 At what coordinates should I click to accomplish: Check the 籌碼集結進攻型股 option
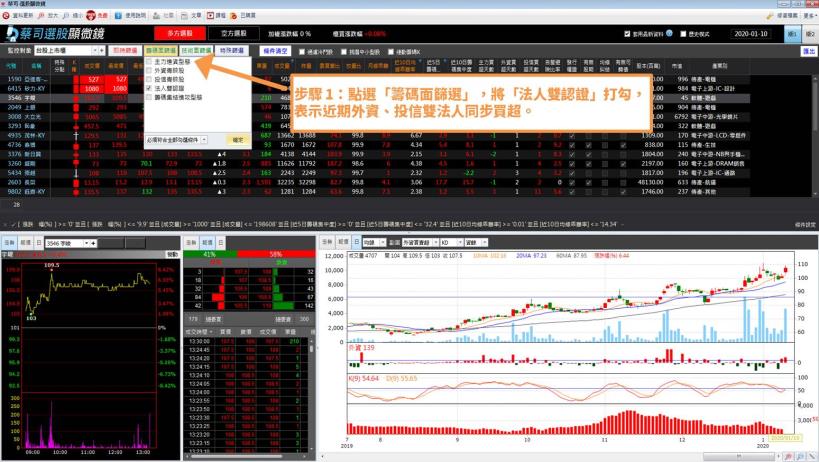click(149, 97)
